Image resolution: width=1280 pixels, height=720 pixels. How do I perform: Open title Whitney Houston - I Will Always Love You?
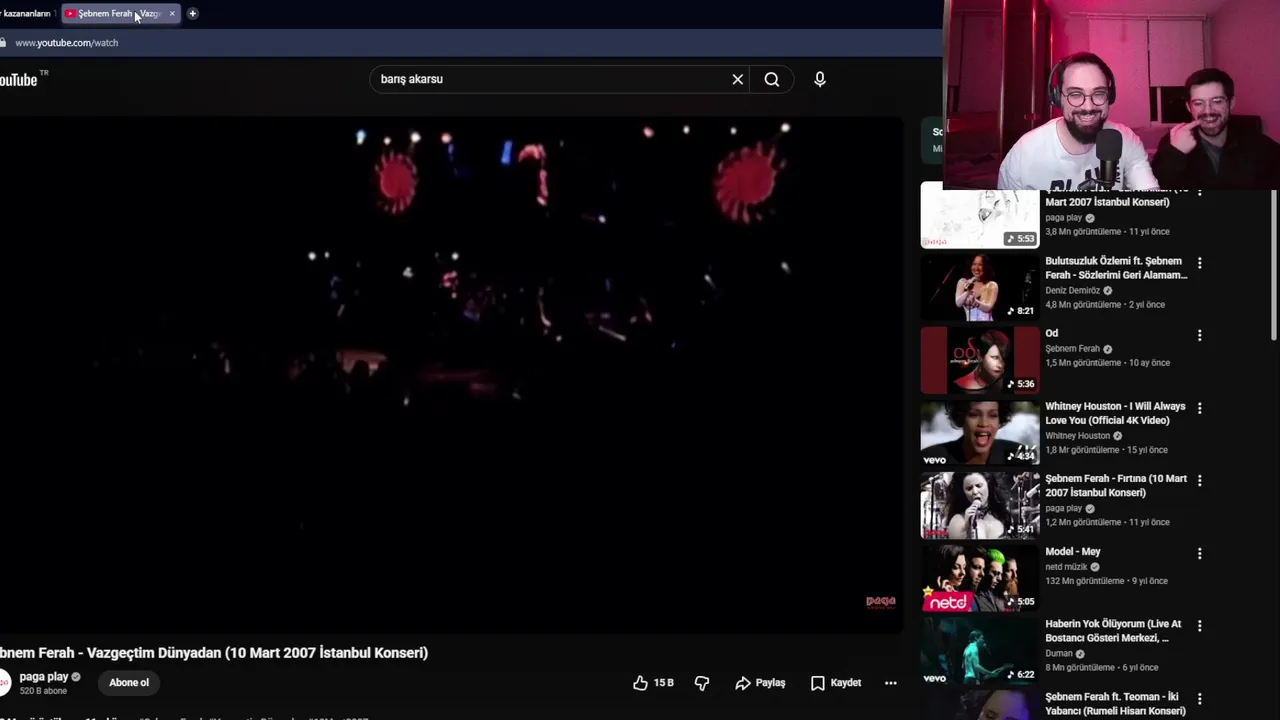coord(1115,413)
